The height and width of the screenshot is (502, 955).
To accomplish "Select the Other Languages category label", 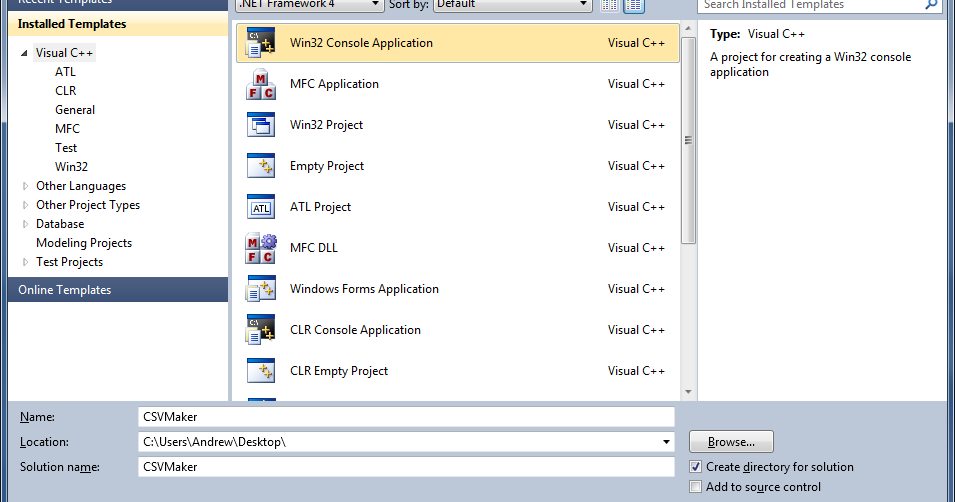I will coord(81,186).
